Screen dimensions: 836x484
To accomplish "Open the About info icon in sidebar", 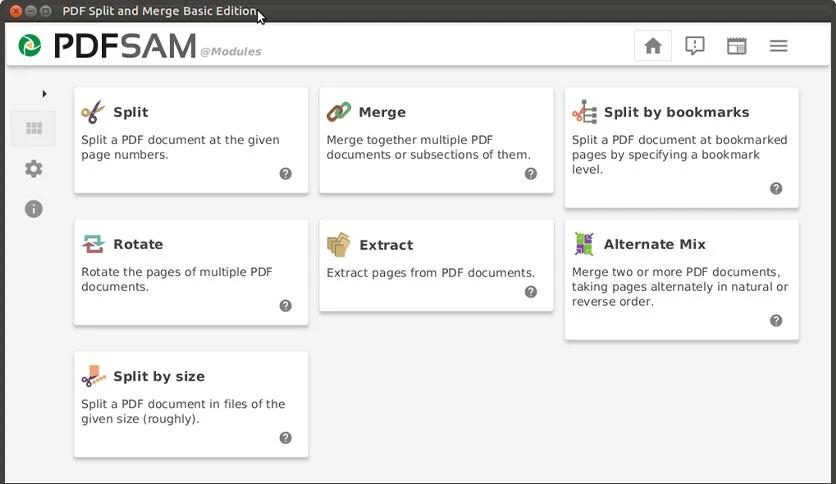I will pos(34,208).
